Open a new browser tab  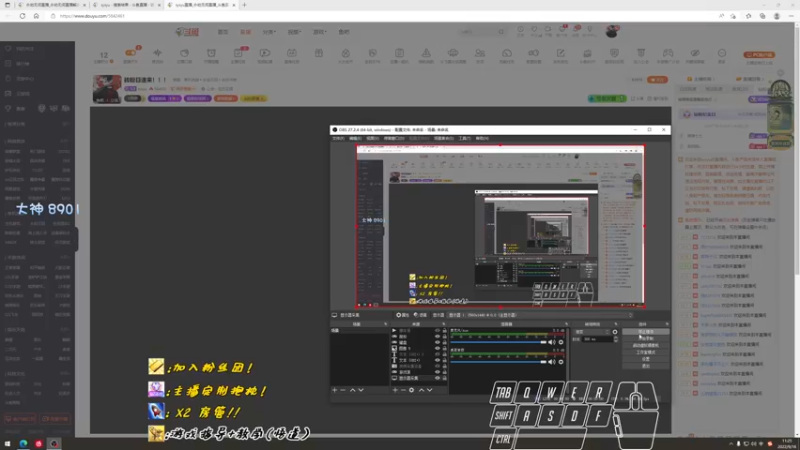pos(244,5)
